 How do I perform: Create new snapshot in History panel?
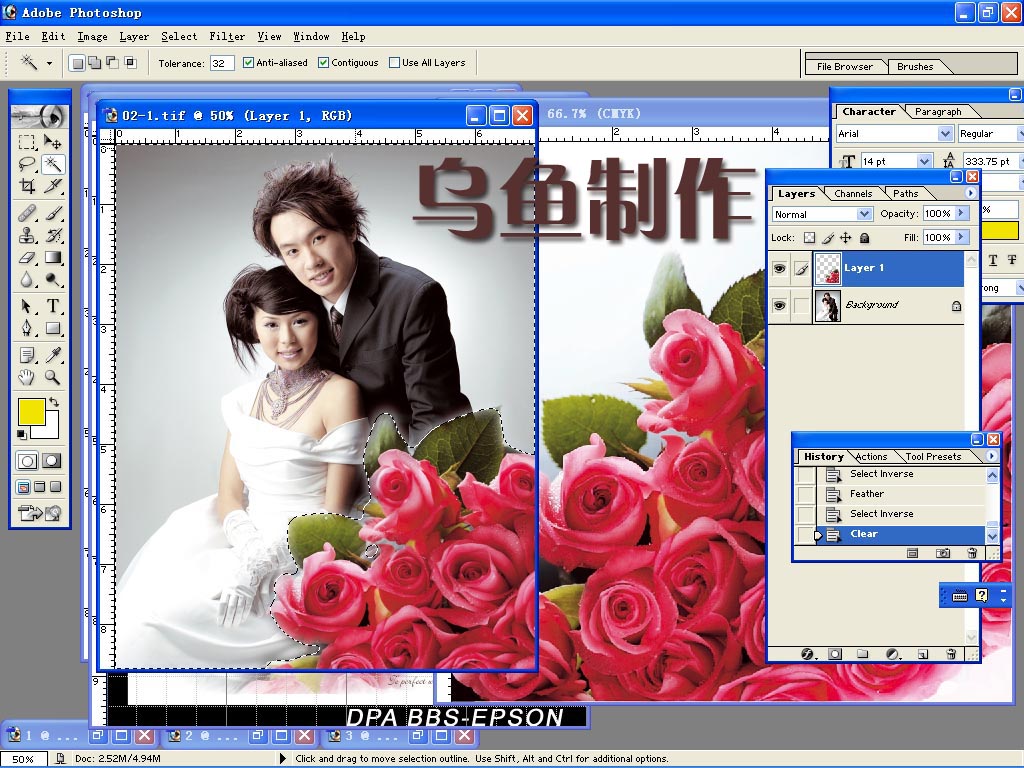[x=942, y=553]
